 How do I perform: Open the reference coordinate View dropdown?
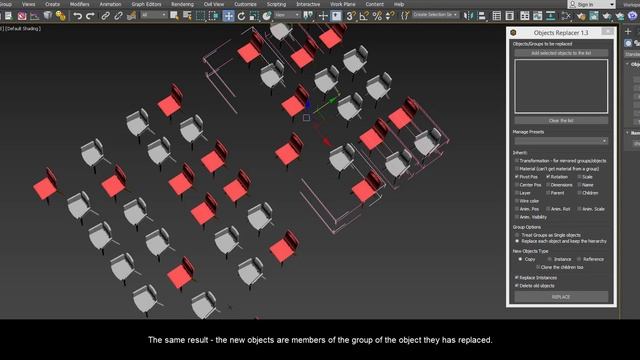pyautogui.click(x=287, y=15)
